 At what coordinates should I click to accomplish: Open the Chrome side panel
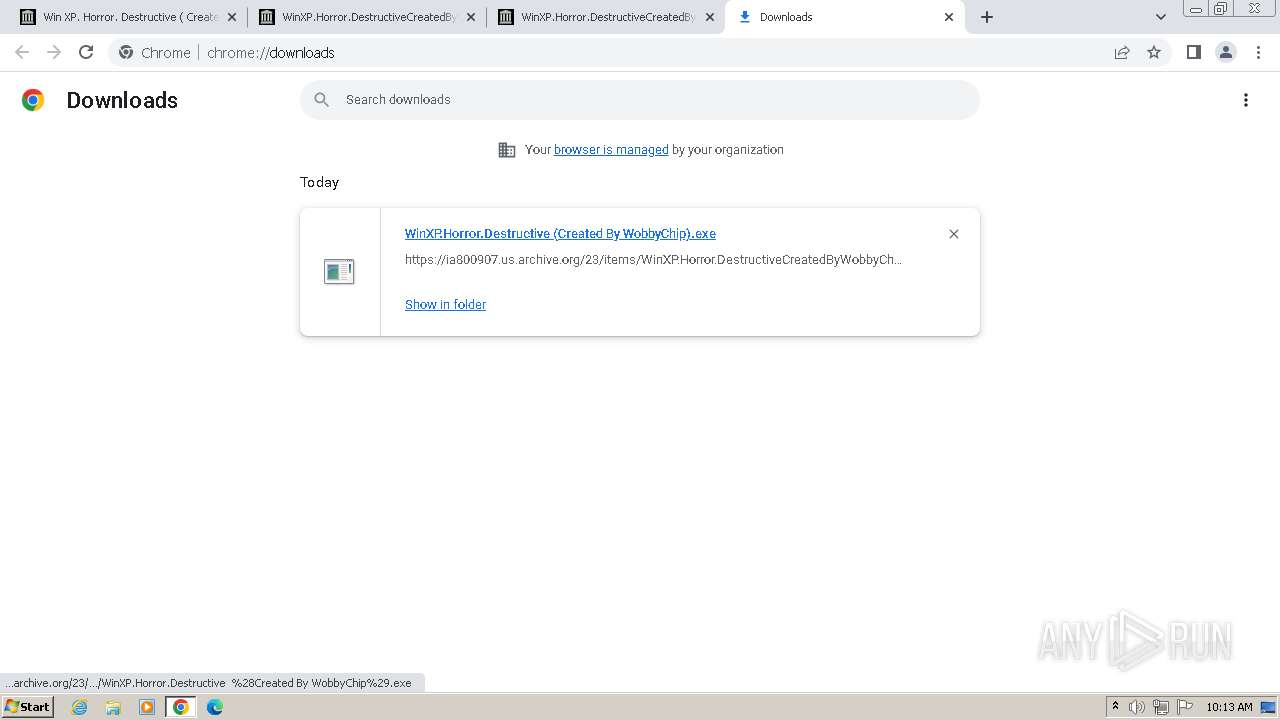point(1193,52)
